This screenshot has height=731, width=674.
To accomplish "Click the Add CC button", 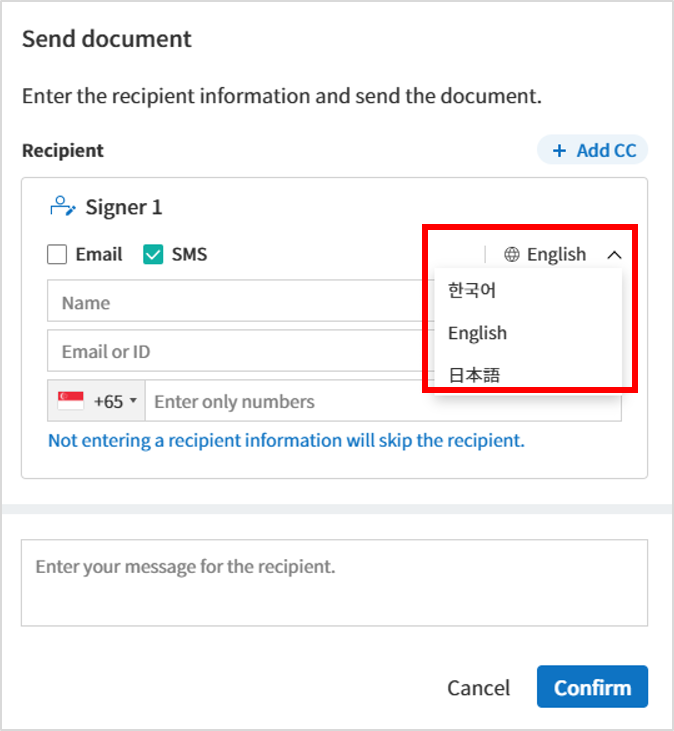I will [x=592, y=150].
